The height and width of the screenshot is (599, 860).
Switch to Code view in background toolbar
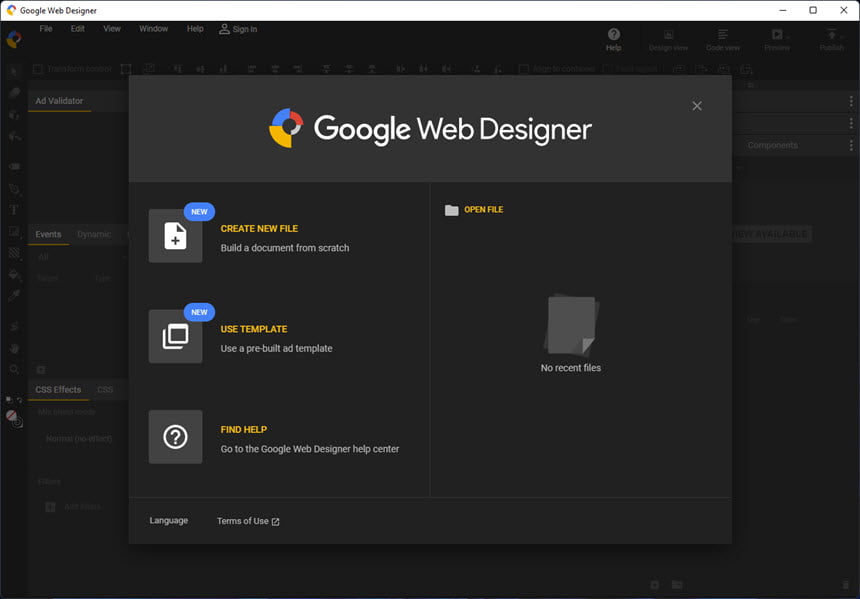coord(723,39)
